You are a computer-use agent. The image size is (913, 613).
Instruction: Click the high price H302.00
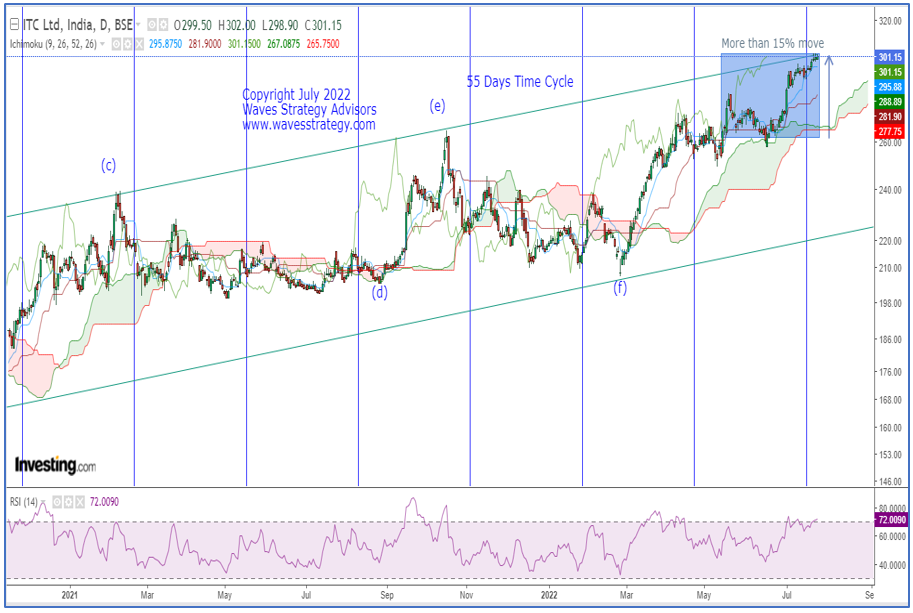(x=236, y=25)
